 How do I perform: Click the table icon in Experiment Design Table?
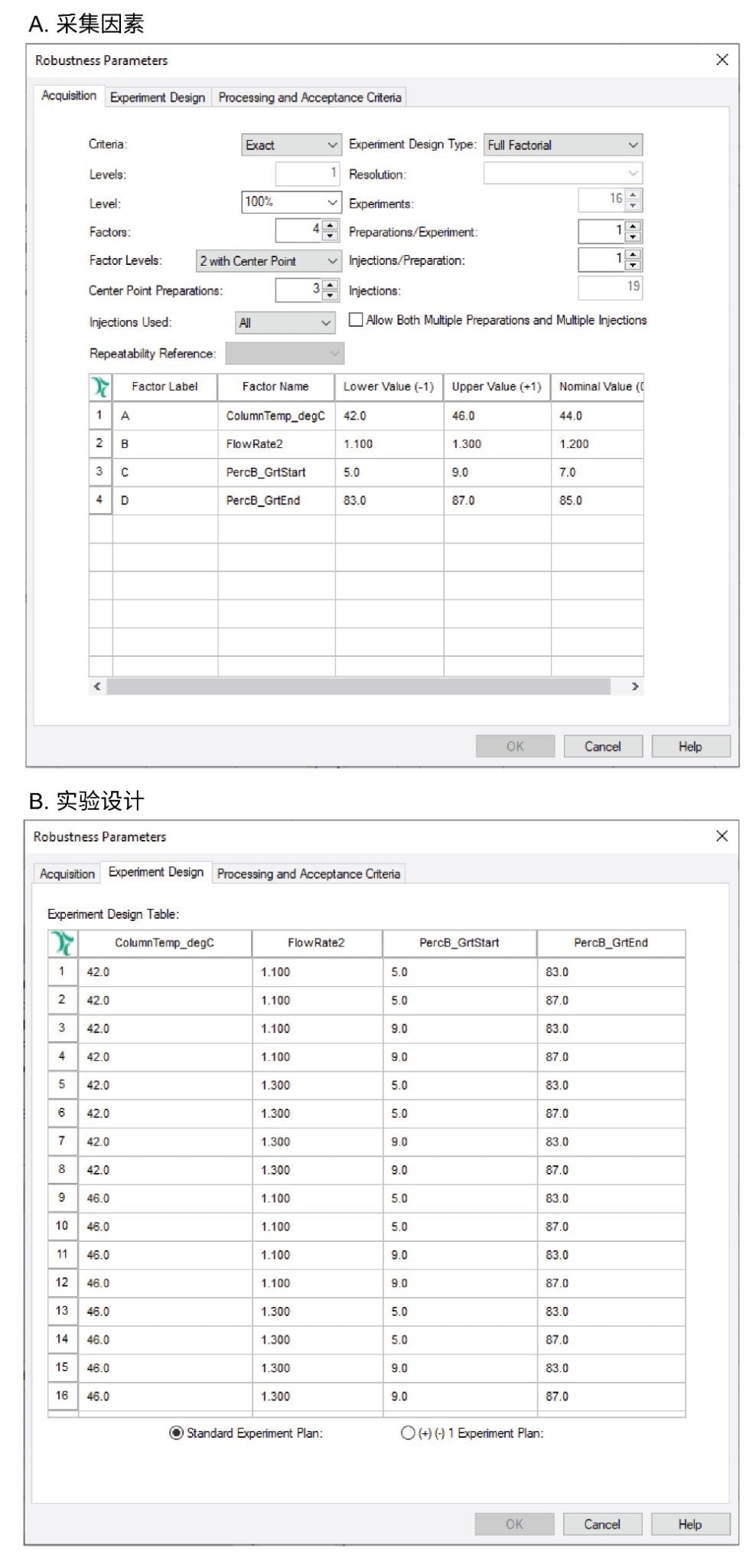click(x=63, y=943)
